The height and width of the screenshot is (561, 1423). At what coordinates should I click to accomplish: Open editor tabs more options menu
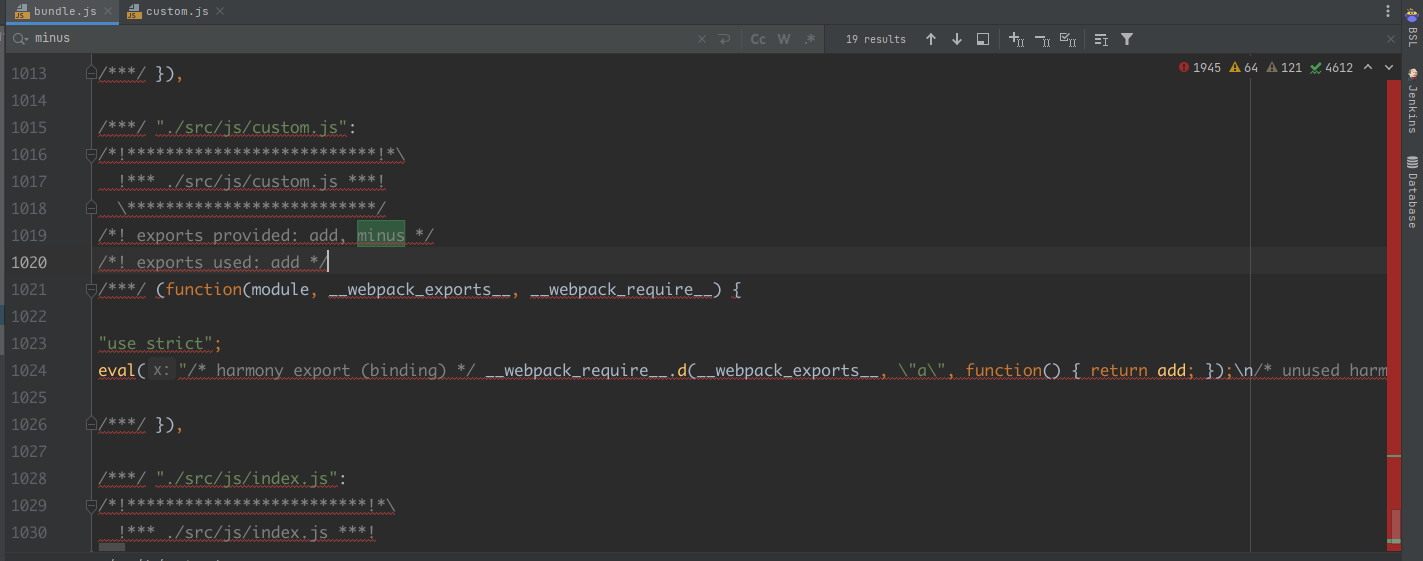(1388, 11)
